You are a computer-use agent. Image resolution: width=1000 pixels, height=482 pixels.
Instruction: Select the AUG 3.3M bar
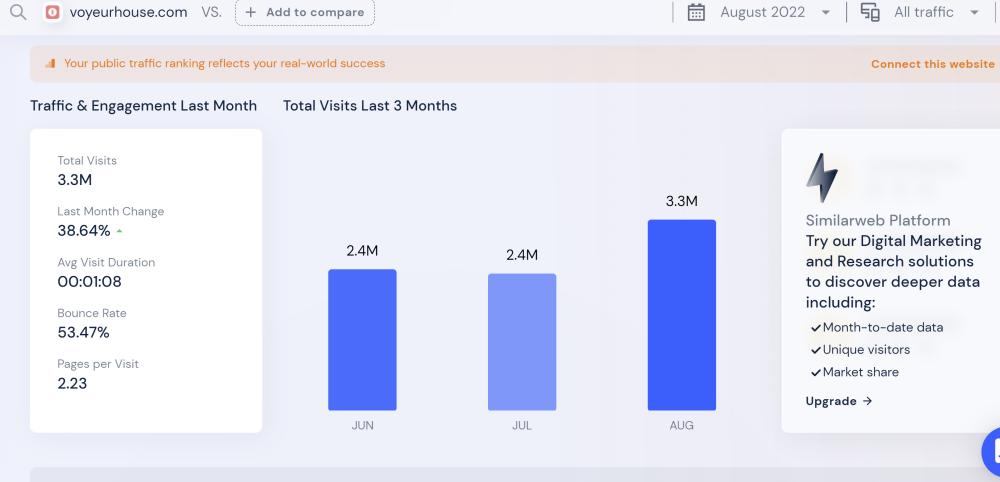(x=681, y=315)
